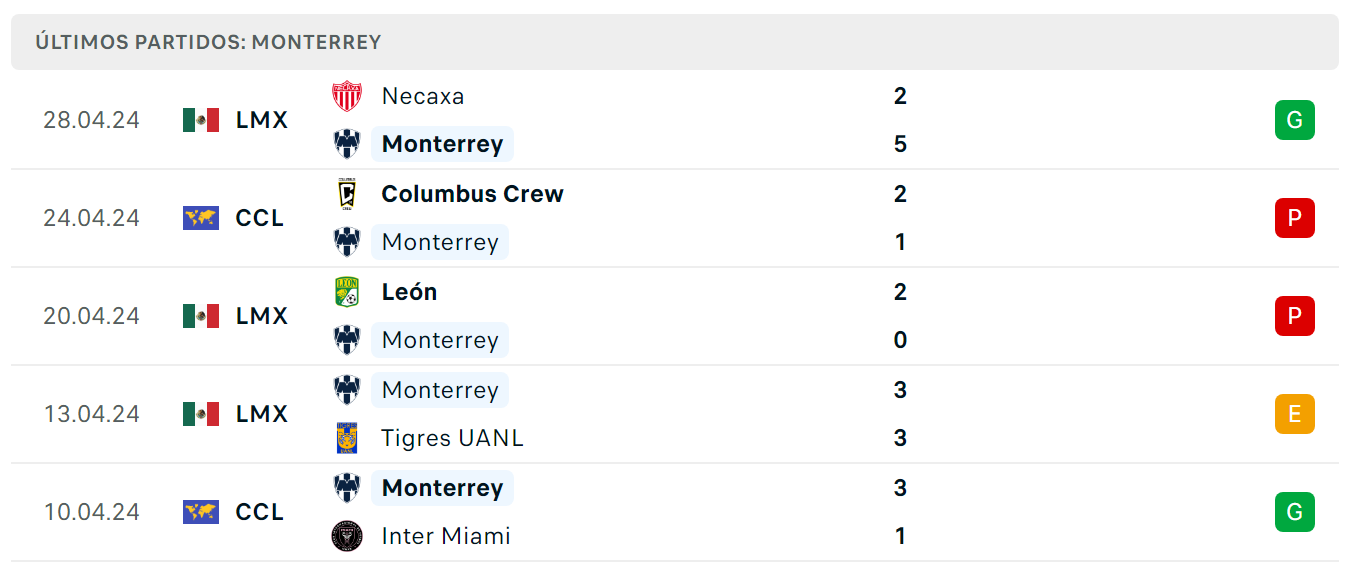
Task: Click the Columbus Crew team logo
Action: [x=347, y=194]
